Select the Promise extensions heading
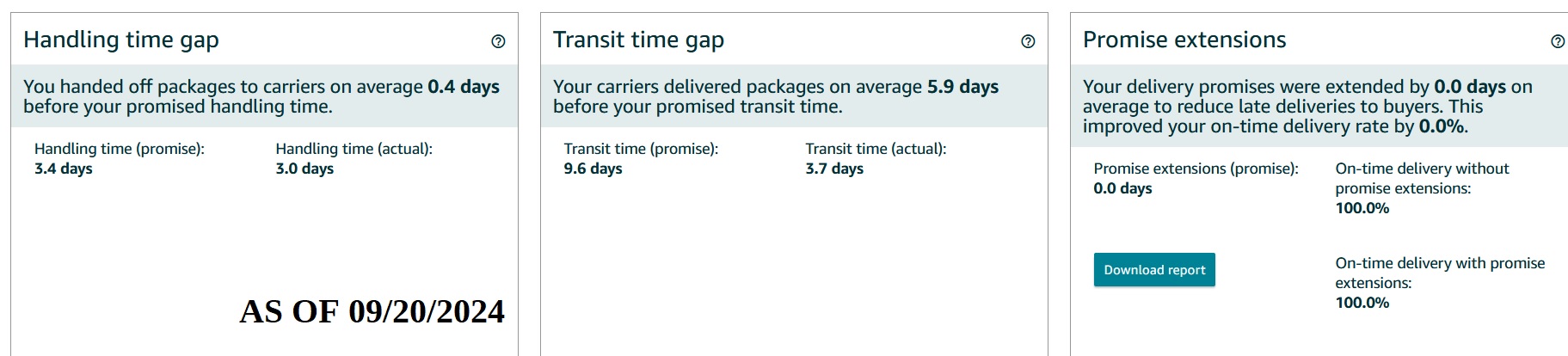 (x=1184, y=40)
